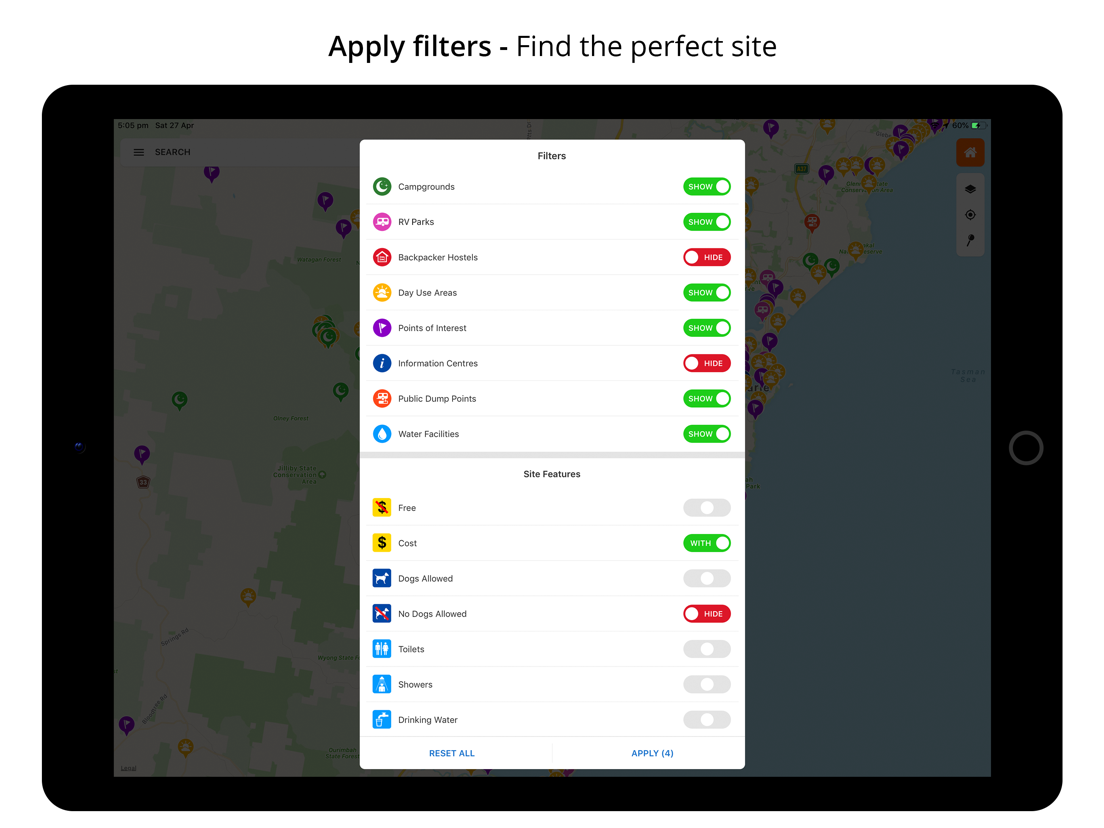This screenshot has width=1104, height=828.
Task: Click the Free no-dollar icon
Action: pyautogui.click(x=382, y=508)
